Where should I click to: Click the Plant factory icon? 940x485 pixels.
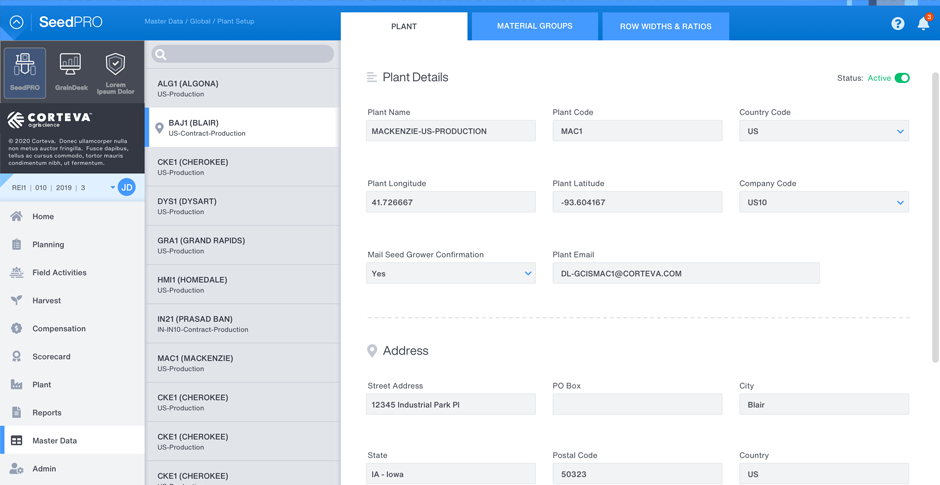(16, 384)
